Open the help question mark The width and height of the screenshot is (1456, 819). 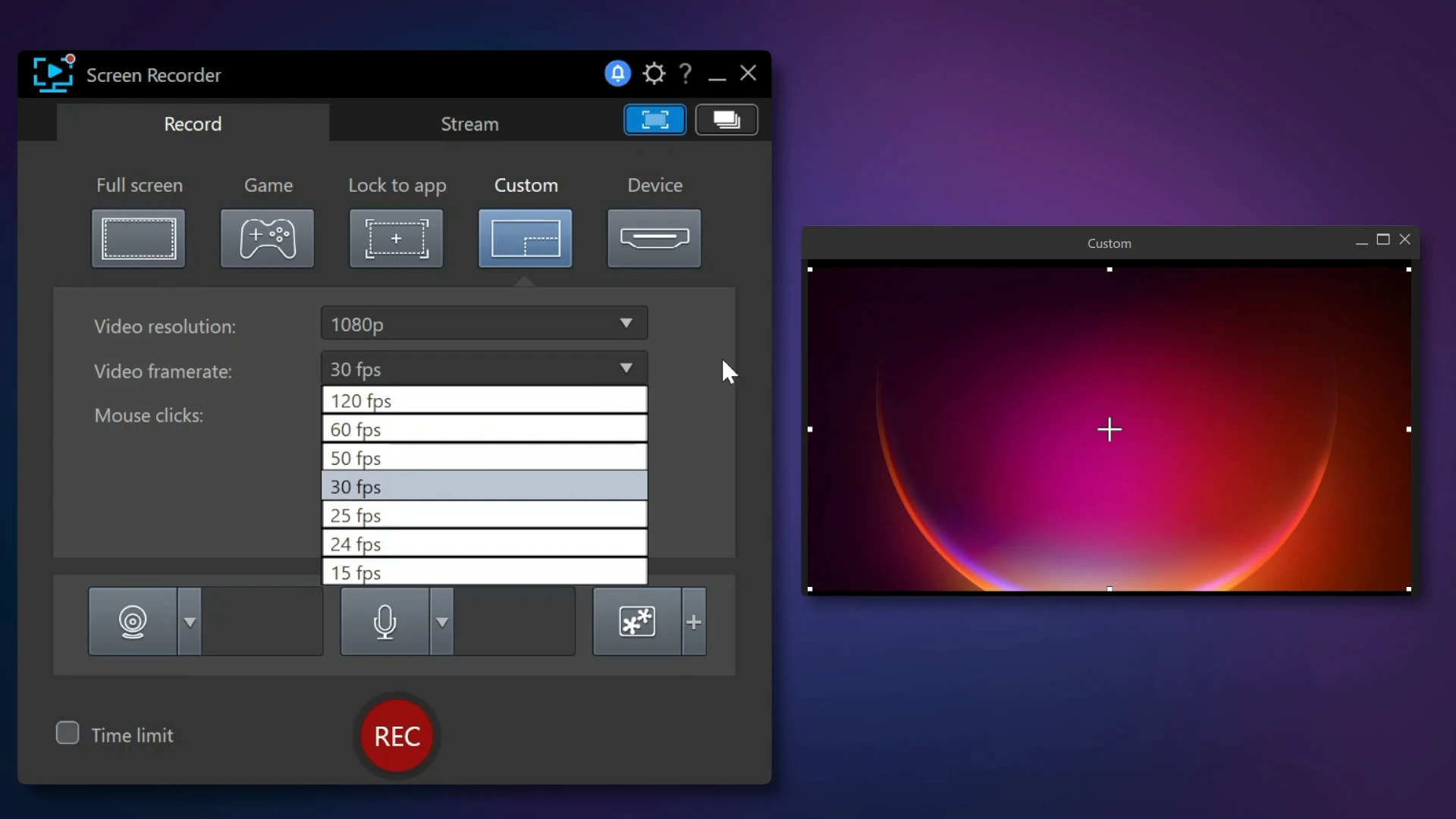click(x=686, y=74)
